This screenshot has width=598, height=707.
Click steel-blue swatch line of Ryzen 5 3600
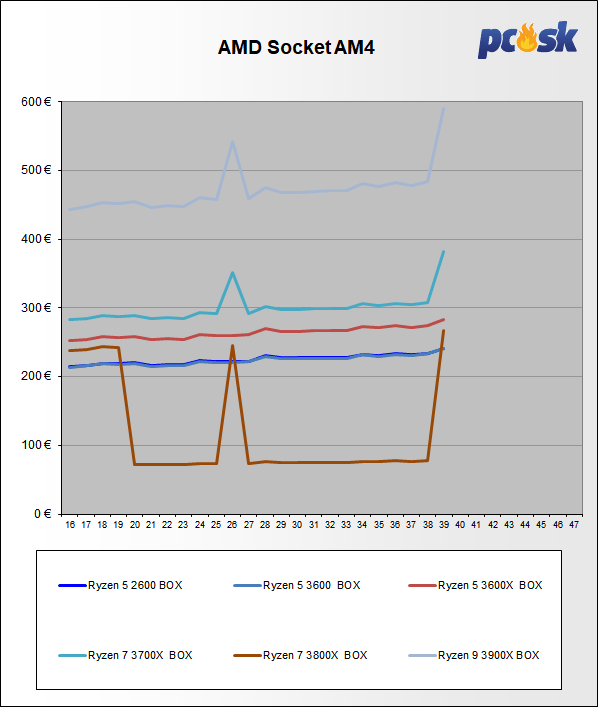[x=247, y=585]
